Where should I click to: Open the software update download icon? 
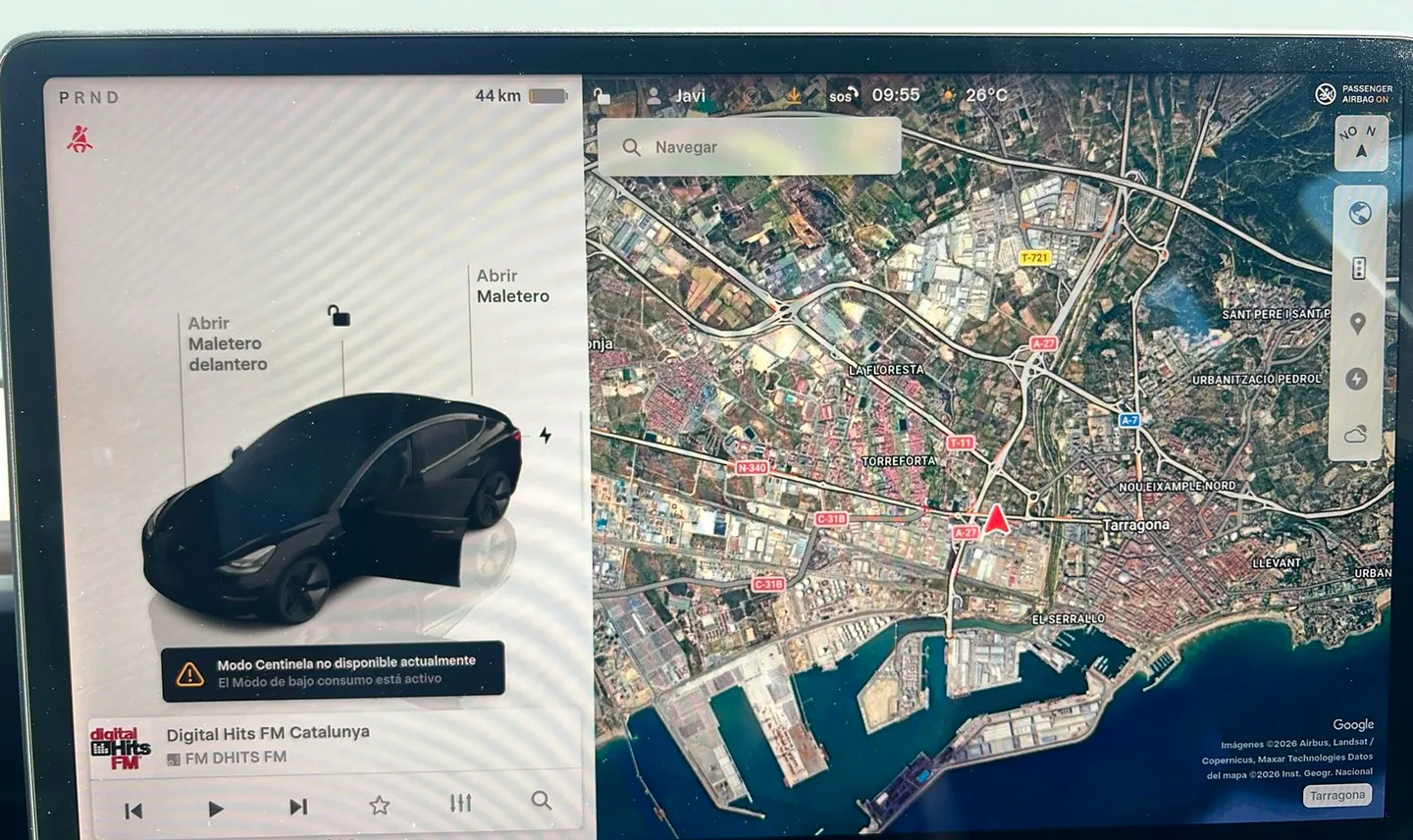point(794,95)
